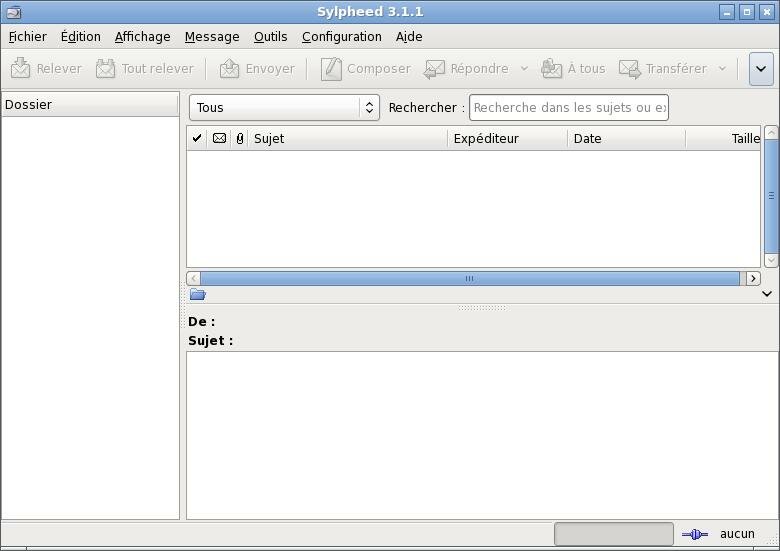Image resolution: width=780 pixels, height=551 pixels.
Task: Click the blue folder icon below list
Action: click(197, 294)
